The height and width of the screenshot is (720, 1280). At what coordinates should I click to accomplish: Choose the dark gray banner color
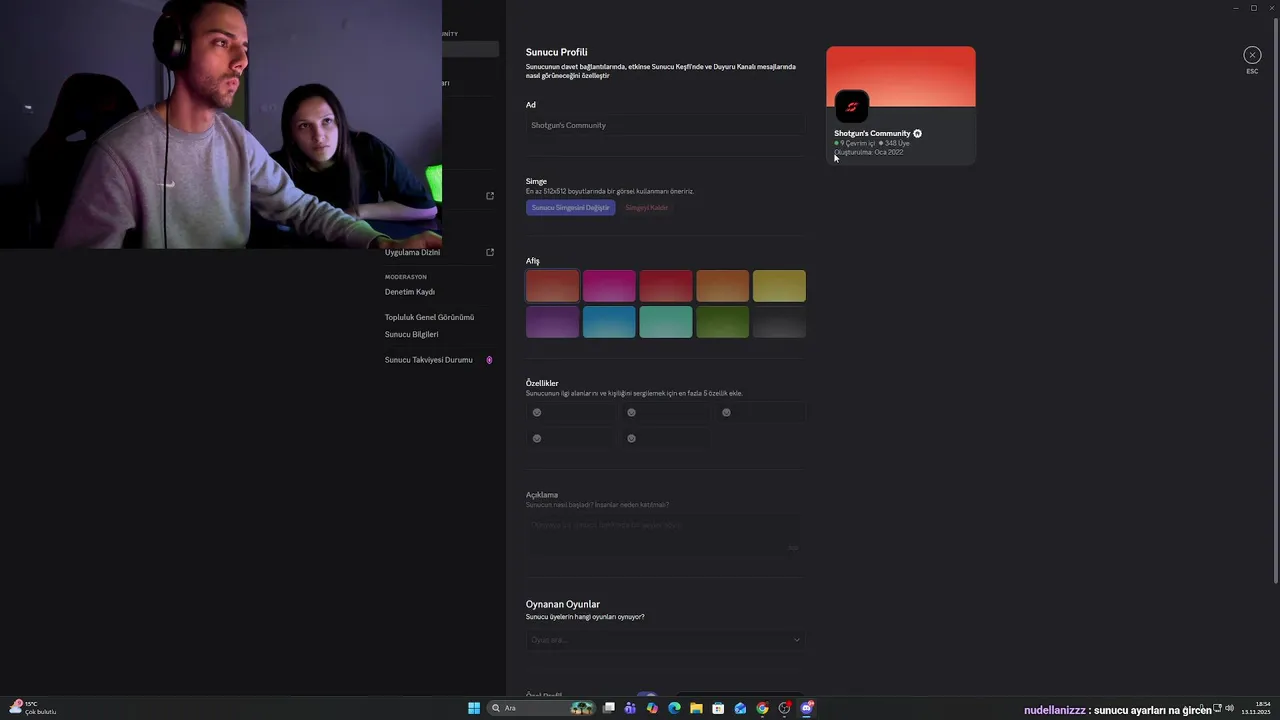(779, 322)
